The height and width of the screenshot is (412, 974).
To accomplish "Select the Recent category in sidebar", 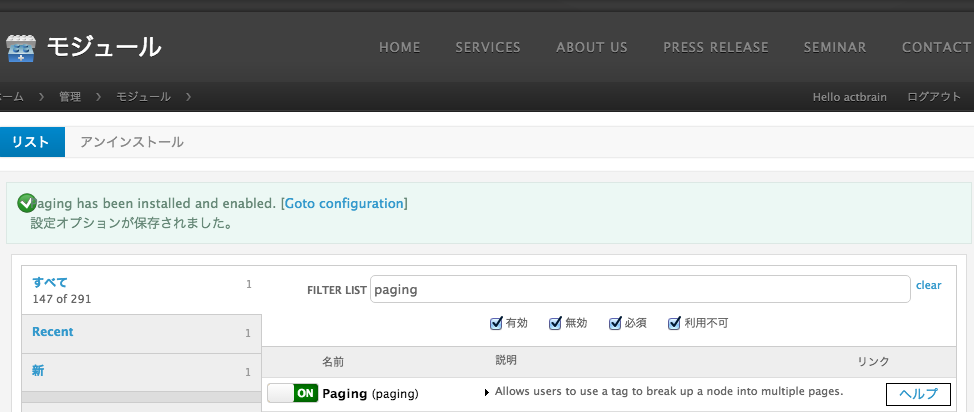I will pyautogui.click(x=53, y=332).
